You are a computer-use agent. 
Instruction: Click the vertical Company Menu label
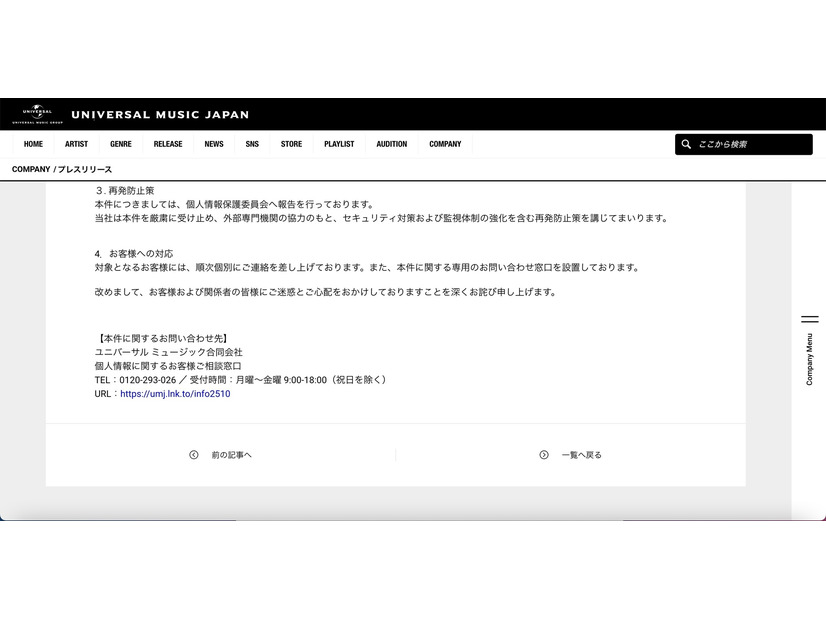810,359
